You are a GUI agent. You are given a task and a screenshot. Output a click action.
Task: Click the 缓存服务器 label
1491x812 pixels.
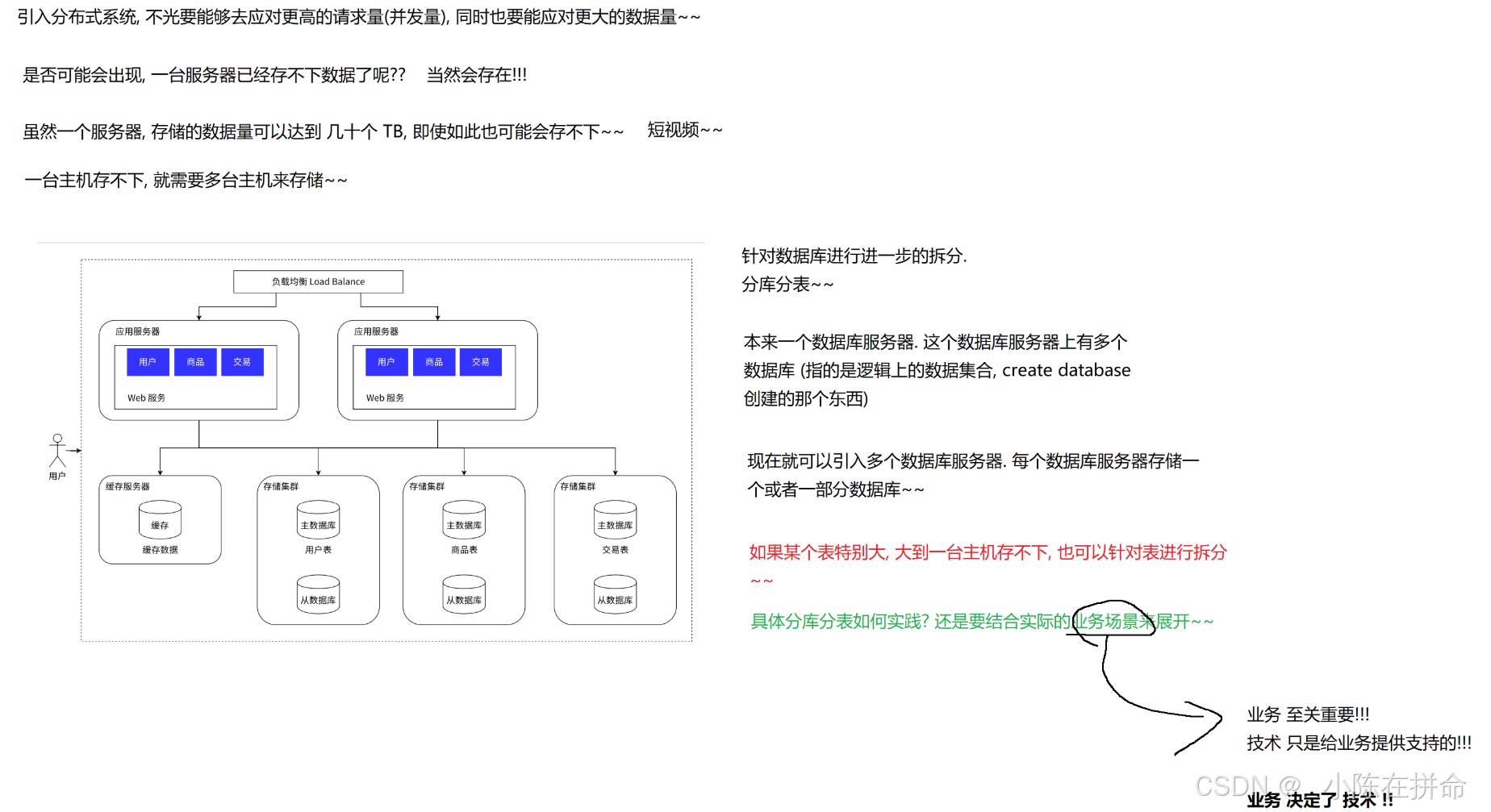(127, 486)
